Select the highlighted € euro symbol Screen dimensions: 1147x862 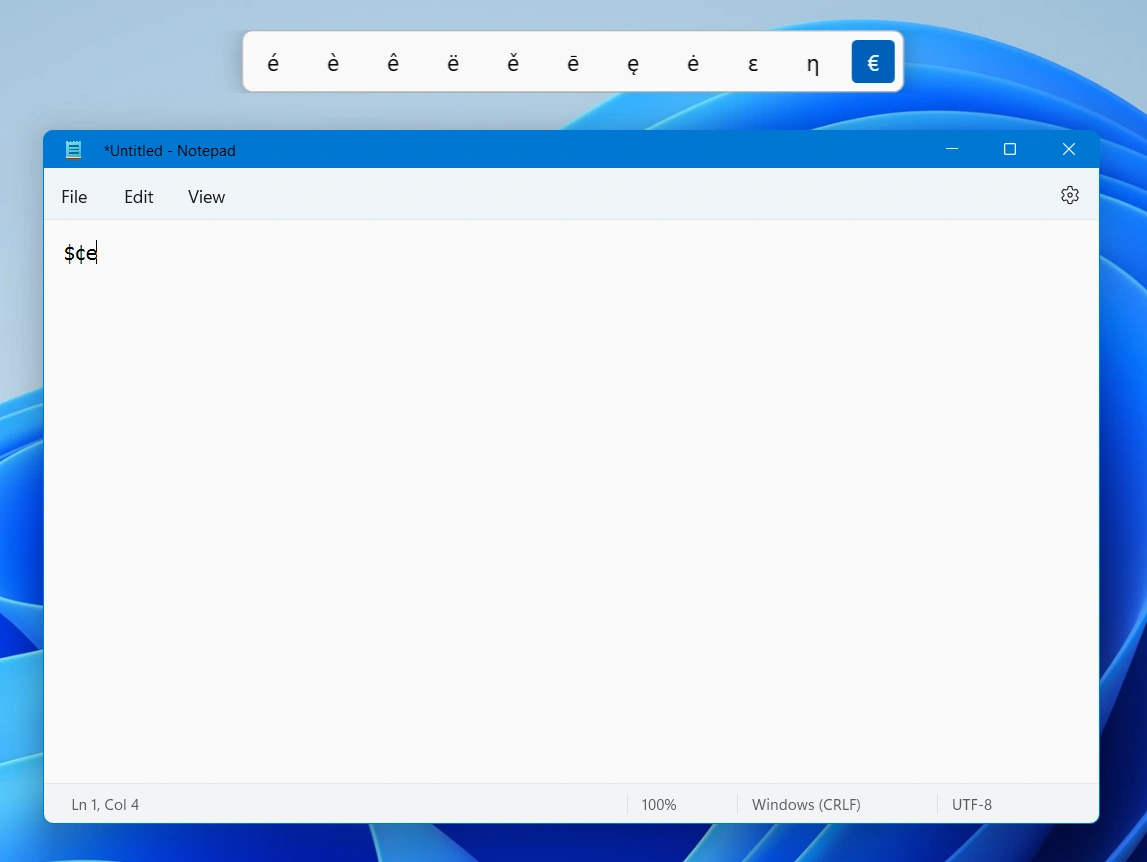point(873,62)
